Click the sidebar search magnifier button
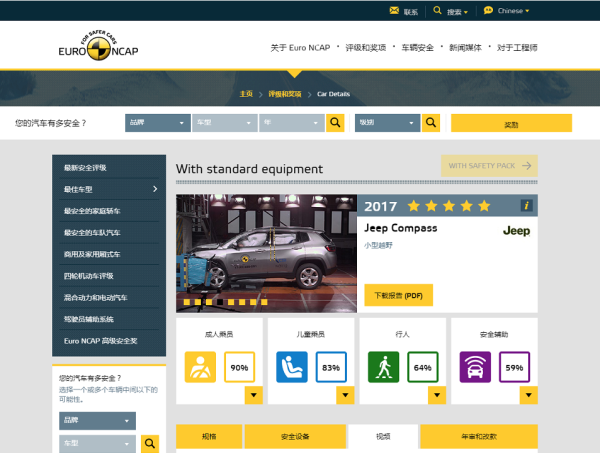The image size is (600, 453). click(x=150, y=444)
